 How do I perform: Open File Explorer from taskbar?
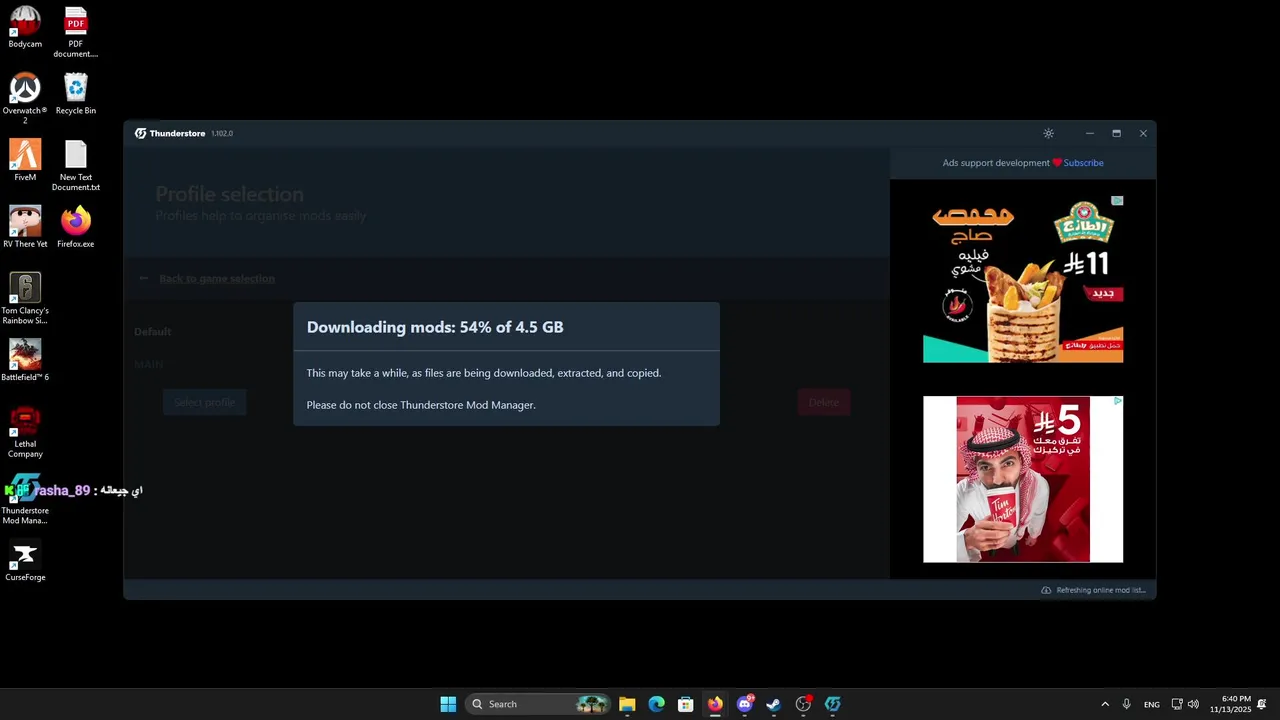[627, 704]
